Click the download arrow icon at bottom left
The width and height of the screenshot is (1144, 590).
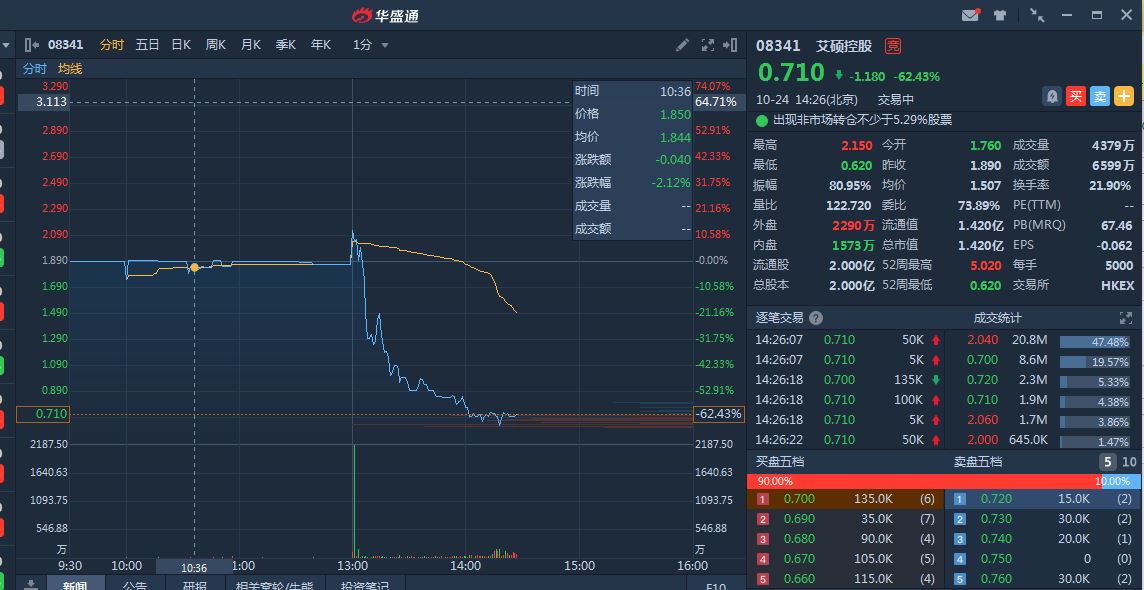[31, 584]
